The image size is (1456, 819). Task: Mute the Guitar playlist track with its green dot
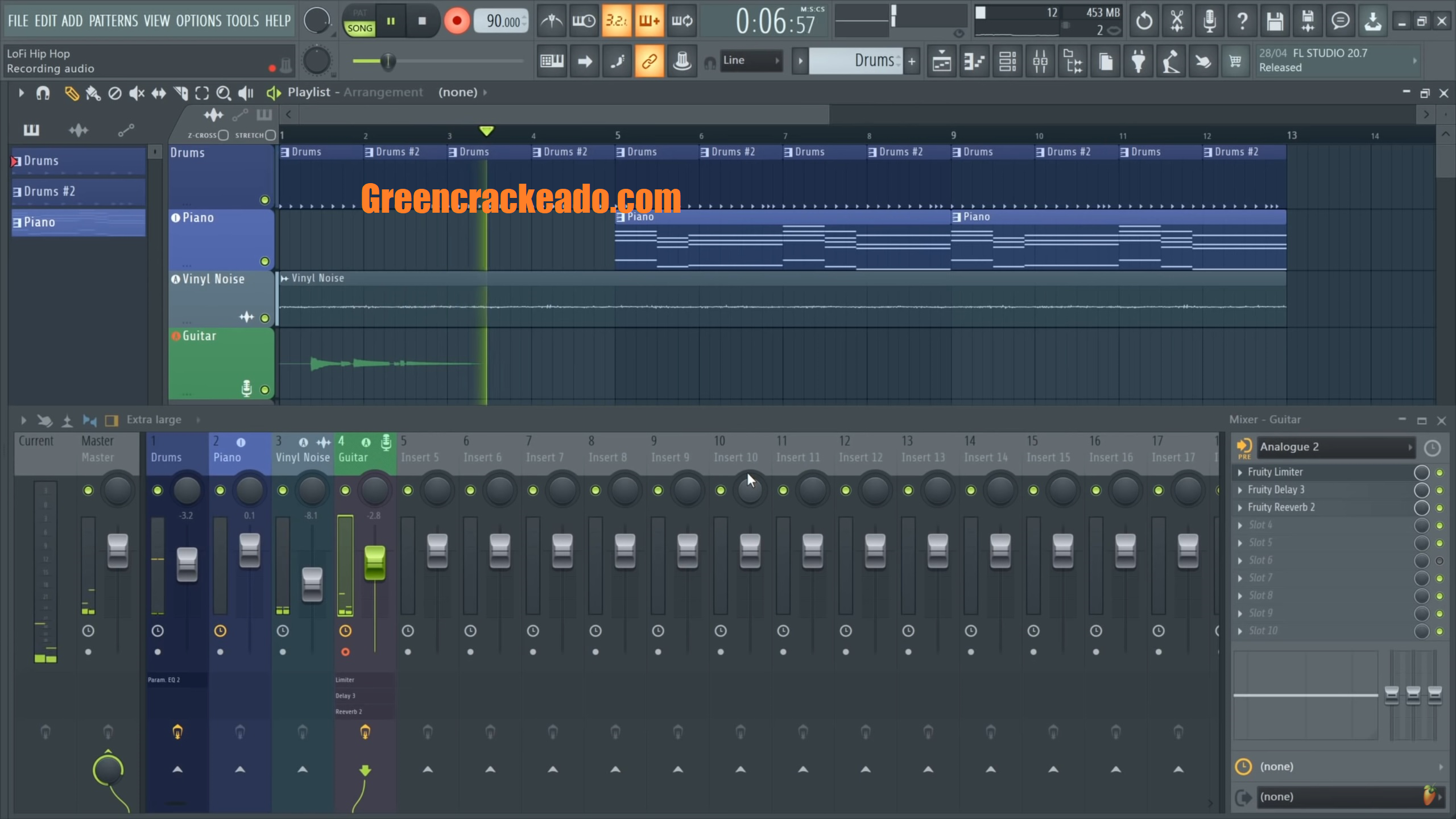(x=264, y=390)
